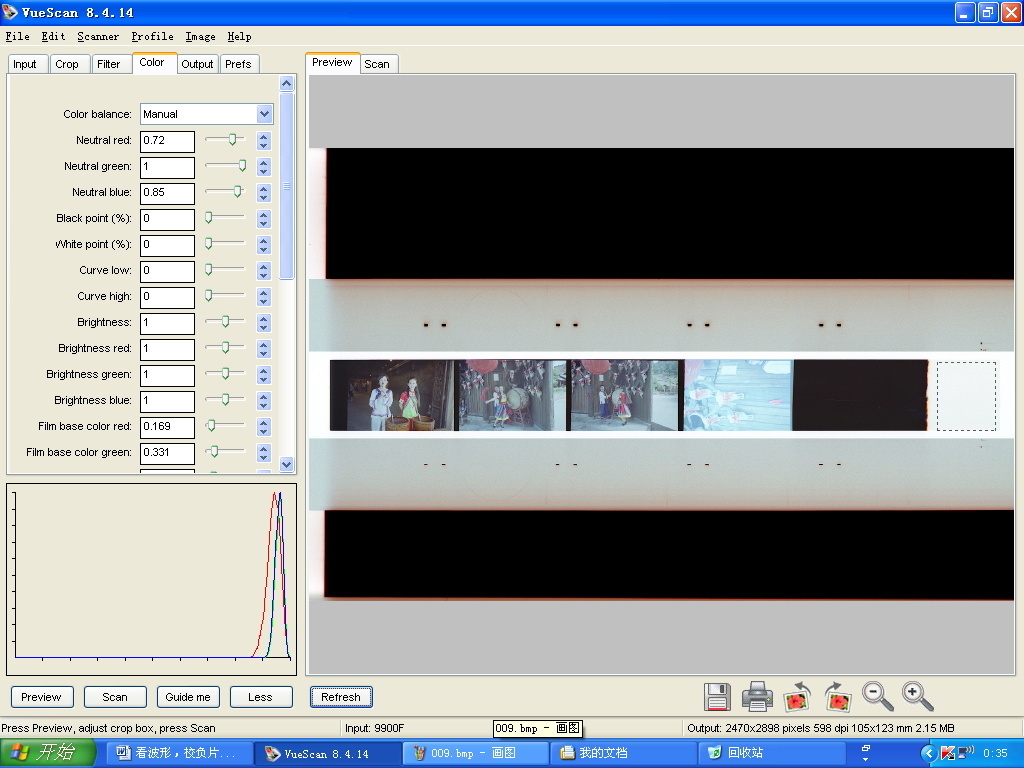Click the save floppy disk icon
This screenshot has height=768, width=1024.
[717, 696]
